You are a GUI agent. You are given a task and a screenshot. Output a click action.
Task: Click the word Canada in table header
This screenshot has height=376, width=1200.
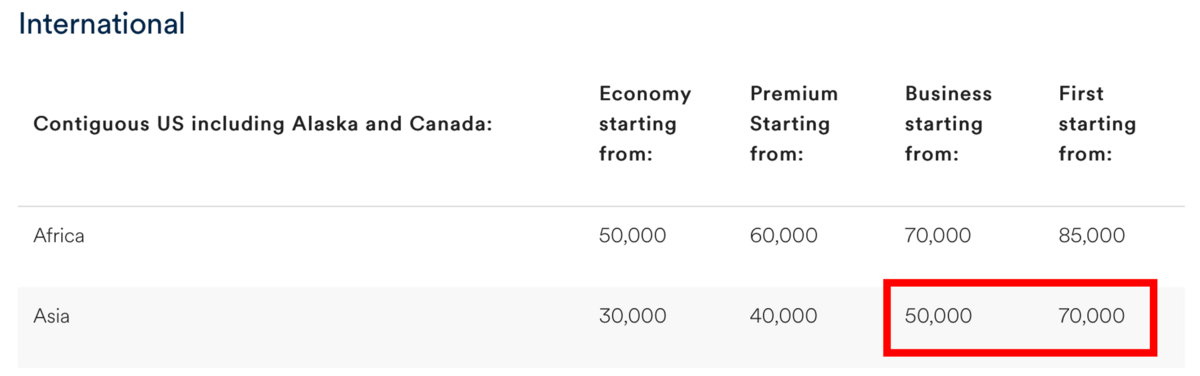(454, 125)
